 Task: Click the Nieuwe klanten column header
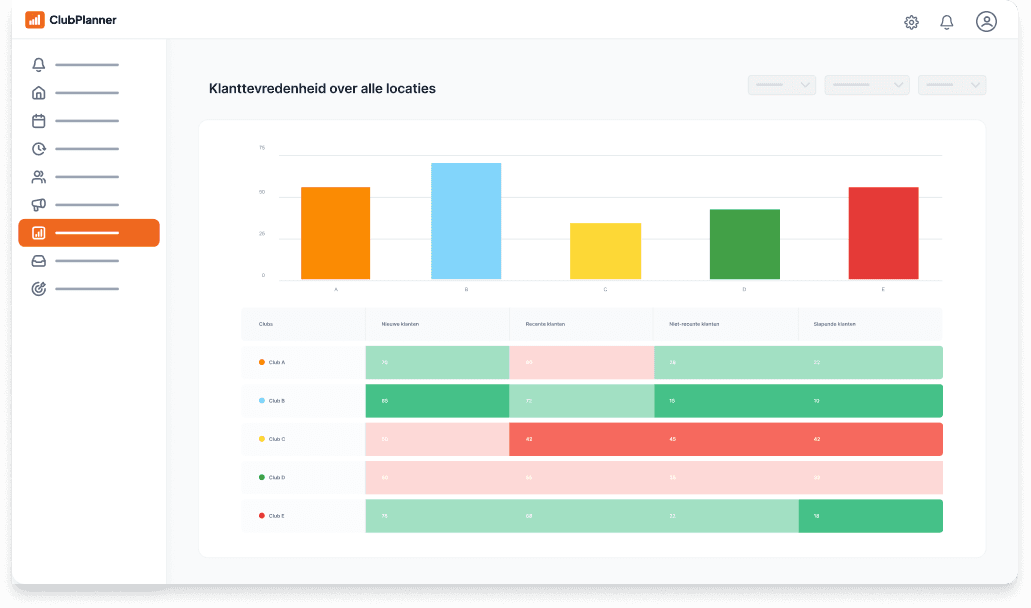pos(400,324)
